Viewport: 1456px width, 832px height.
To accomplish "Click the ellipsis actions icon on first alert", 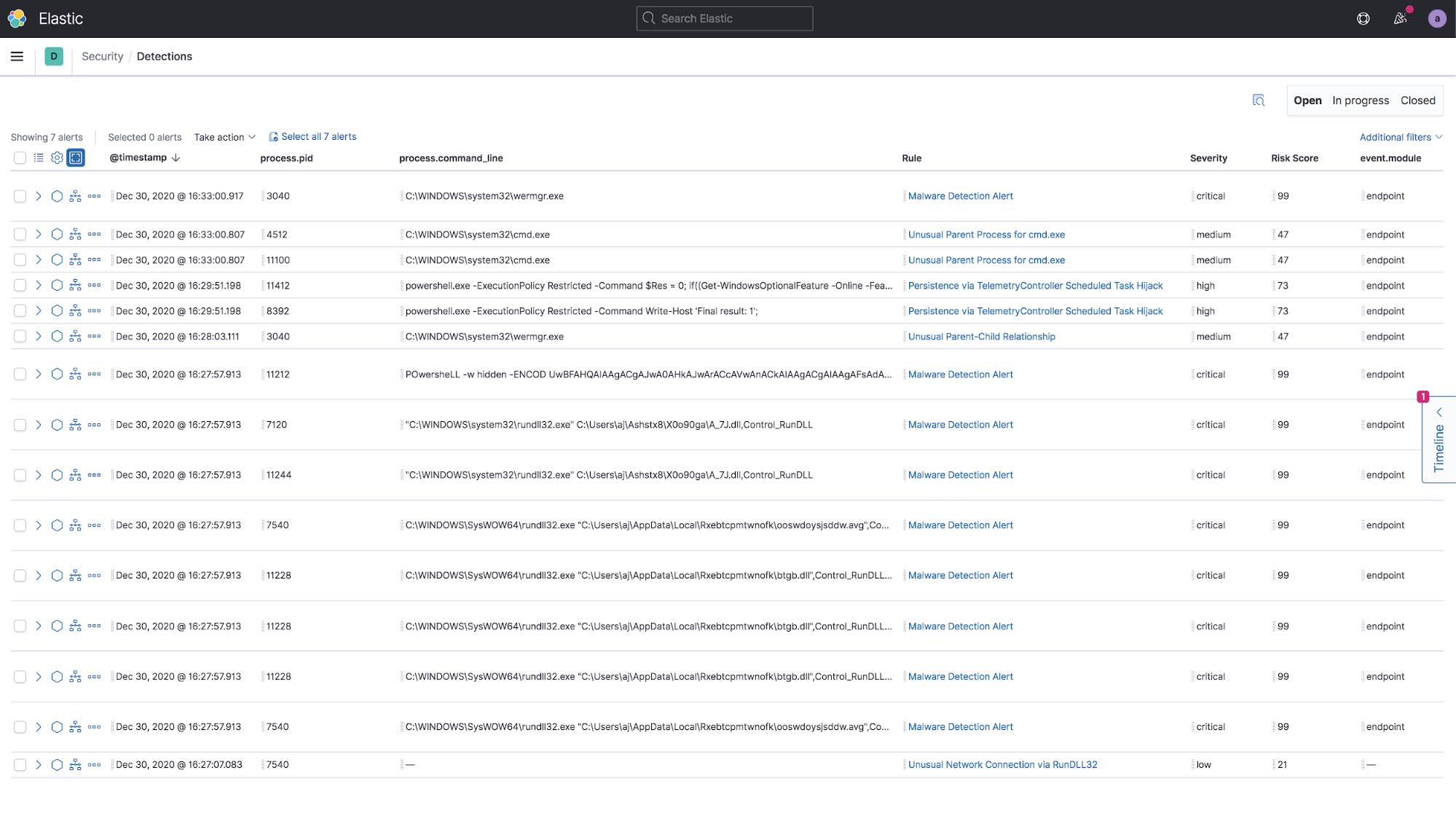I will (x=94, y=195).
